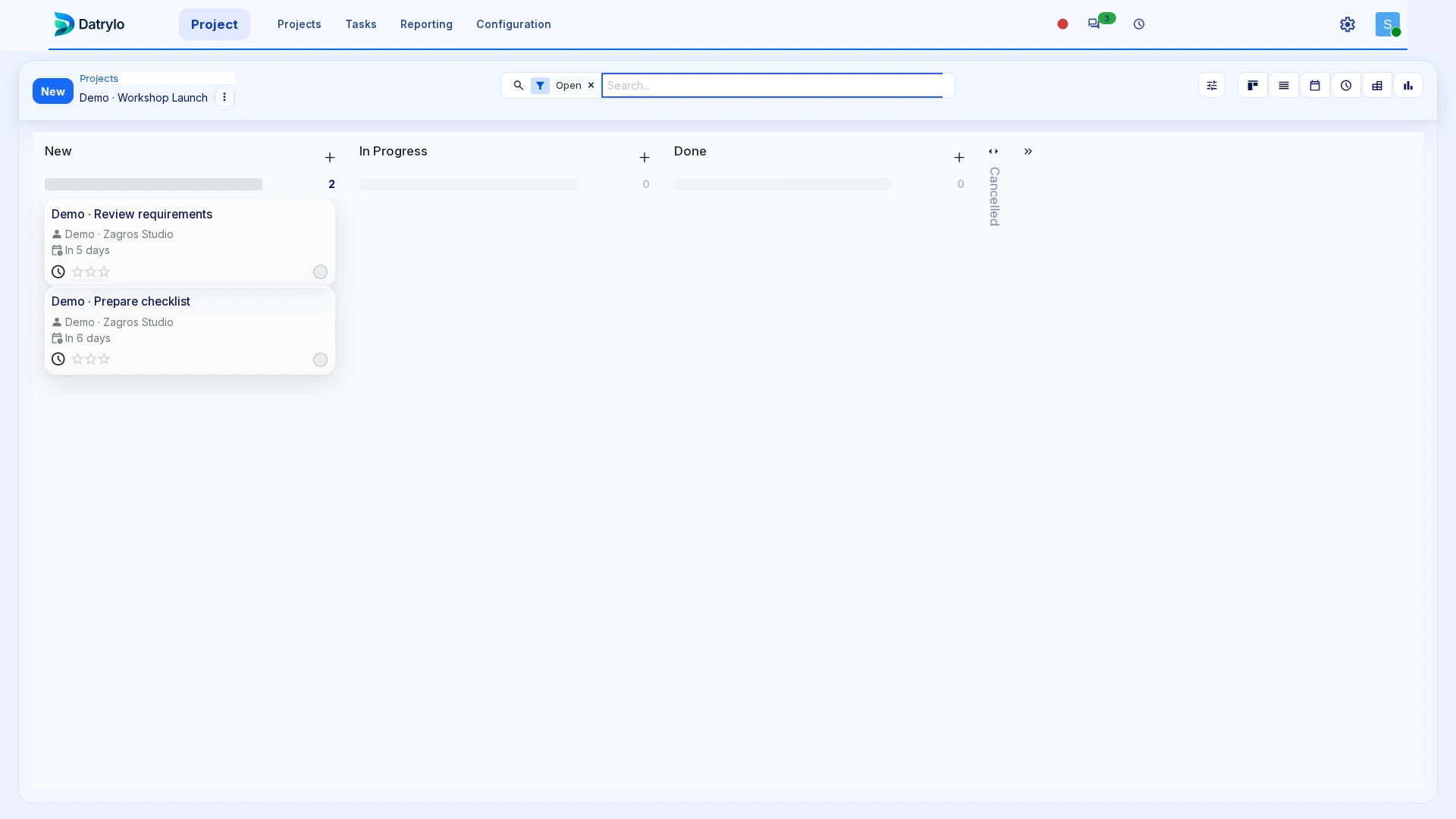Click the New column progress bar
The image size is (1456, 819).
(x=153, y=184)
